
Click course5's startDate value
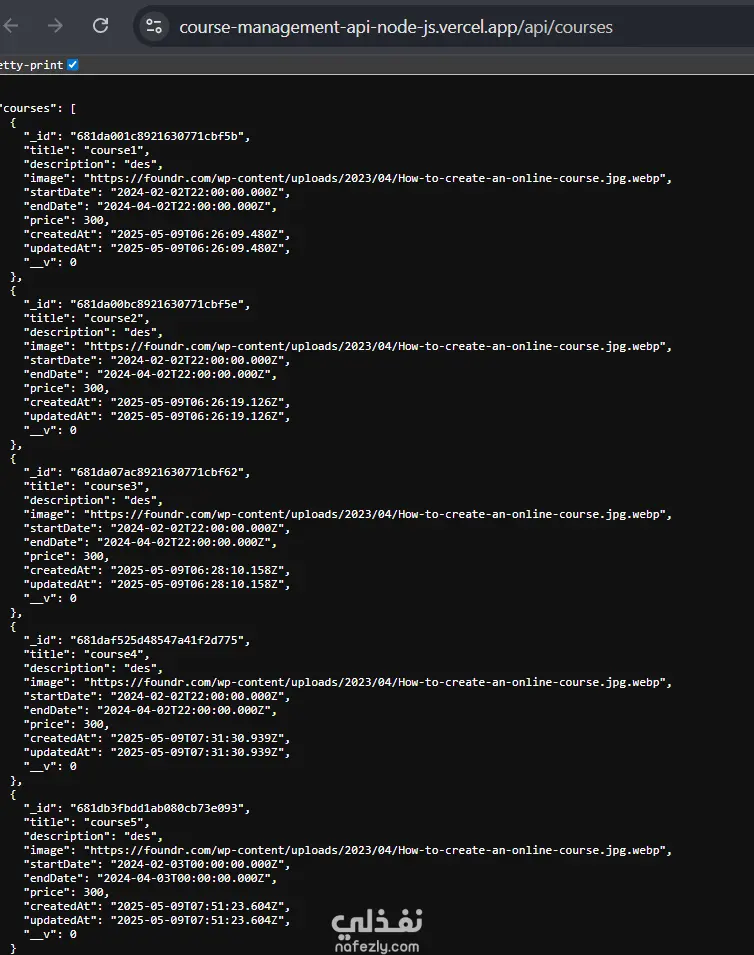(199, 865)
